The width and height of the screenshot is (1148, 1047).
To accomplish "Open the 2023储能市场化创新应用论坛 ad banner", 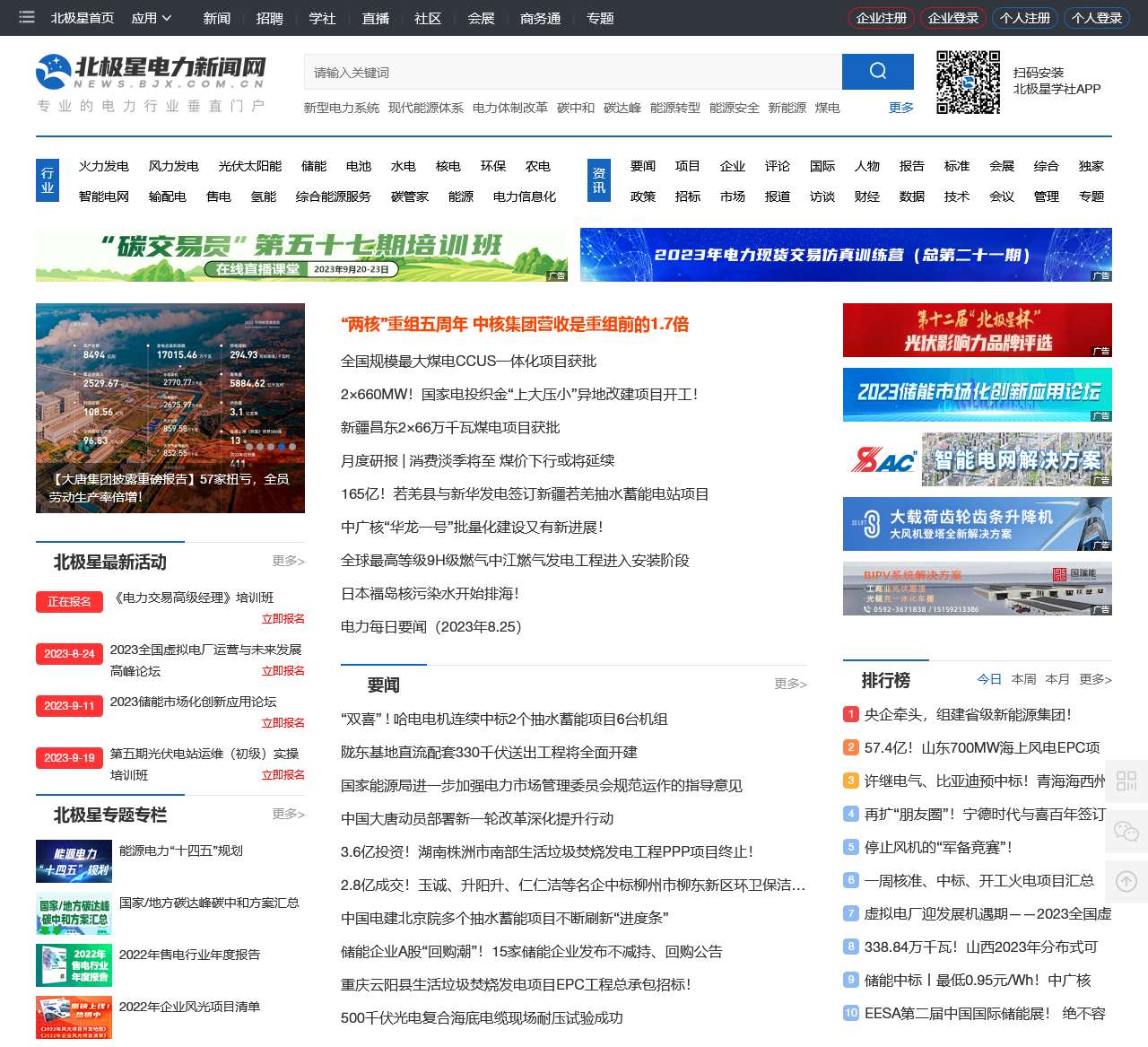I will tap(978, 395).
